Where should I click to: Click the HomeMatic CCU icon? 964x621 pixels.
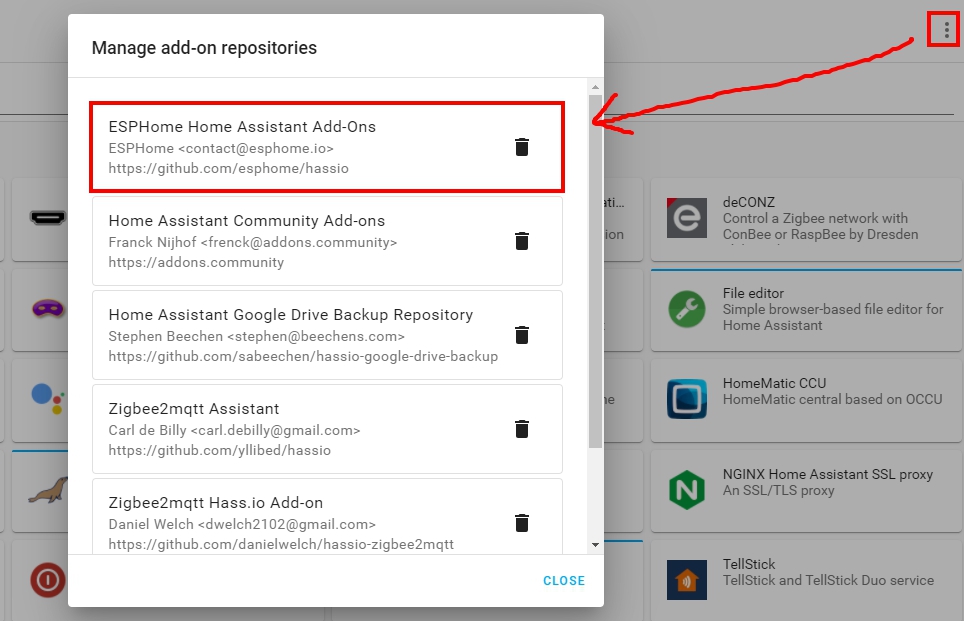[x=687, y=399]
